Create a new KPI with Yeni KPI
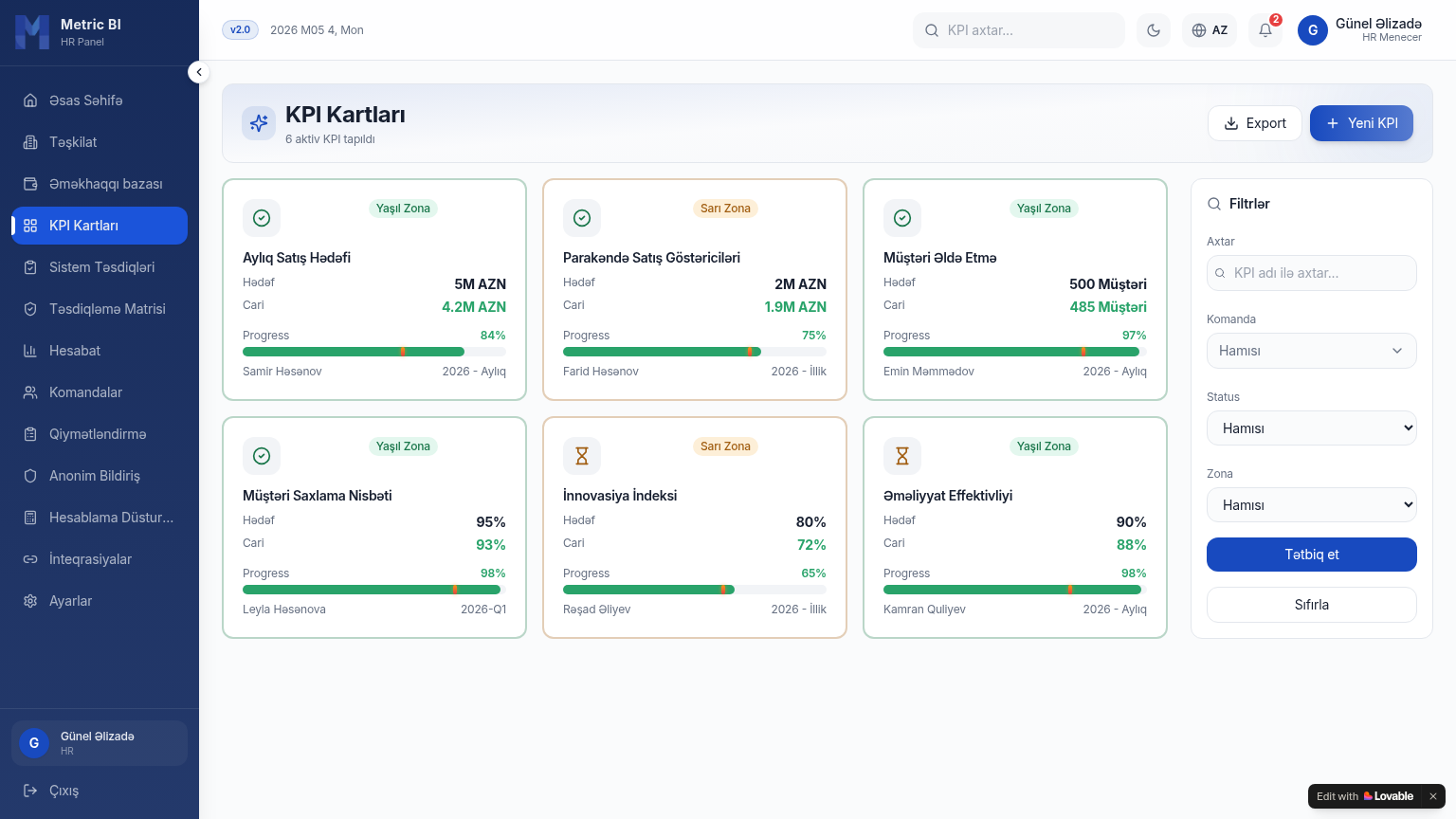This screenshot has width=1456, height=819. [1361, 123]
